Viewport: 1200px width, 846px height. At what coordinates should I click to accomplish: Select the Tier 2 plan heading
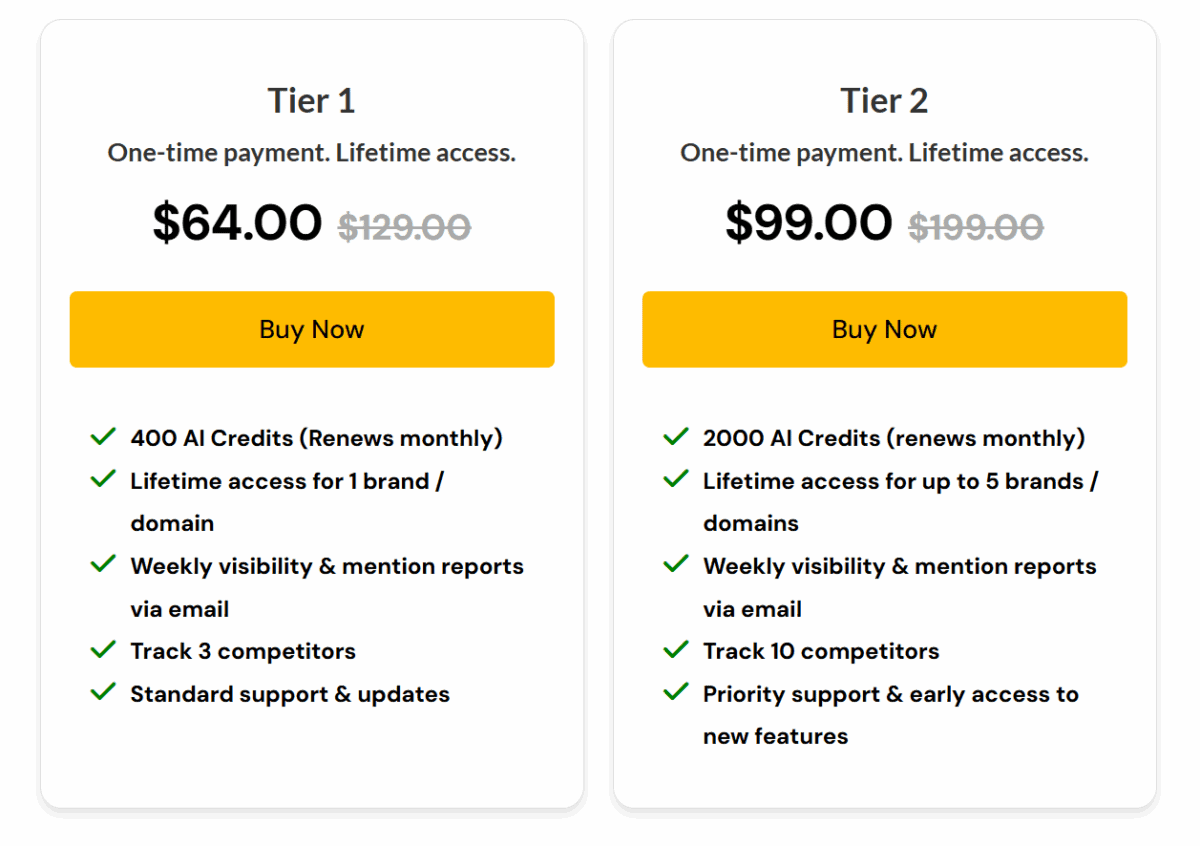pos(884,101)
